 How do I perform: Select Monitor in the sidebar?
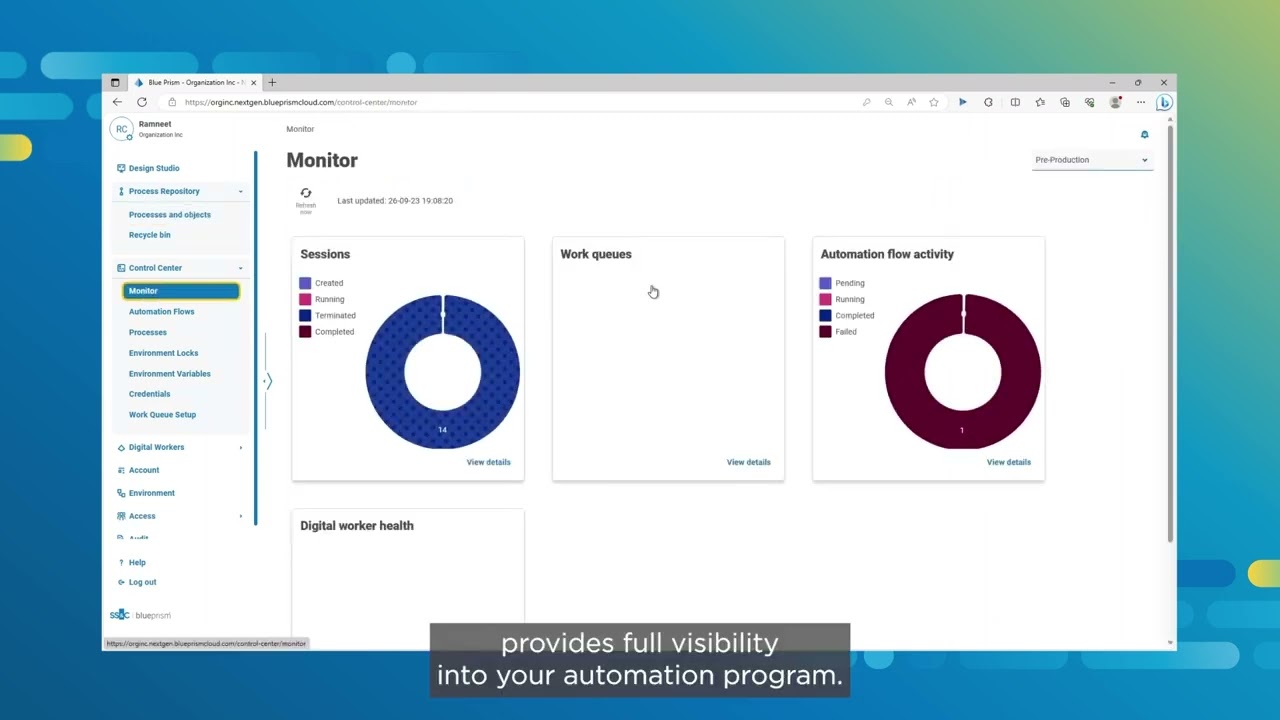(x=181, y=291)
